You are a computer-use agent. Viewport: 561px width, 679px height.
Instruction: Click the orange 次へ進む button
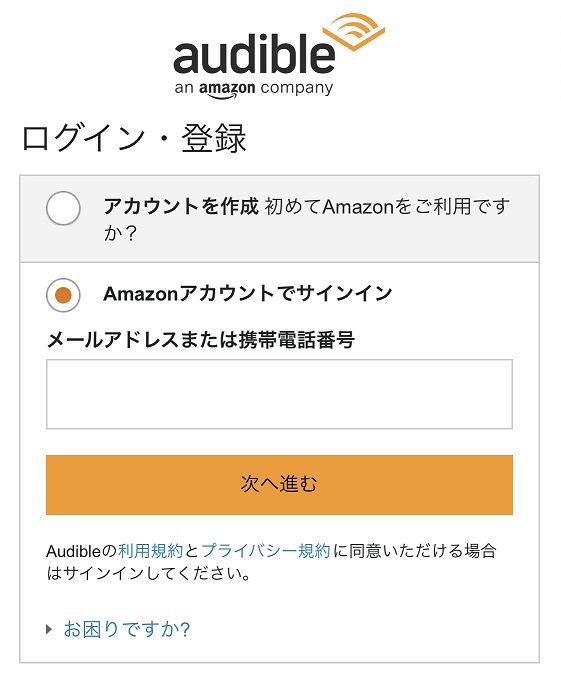279,485
